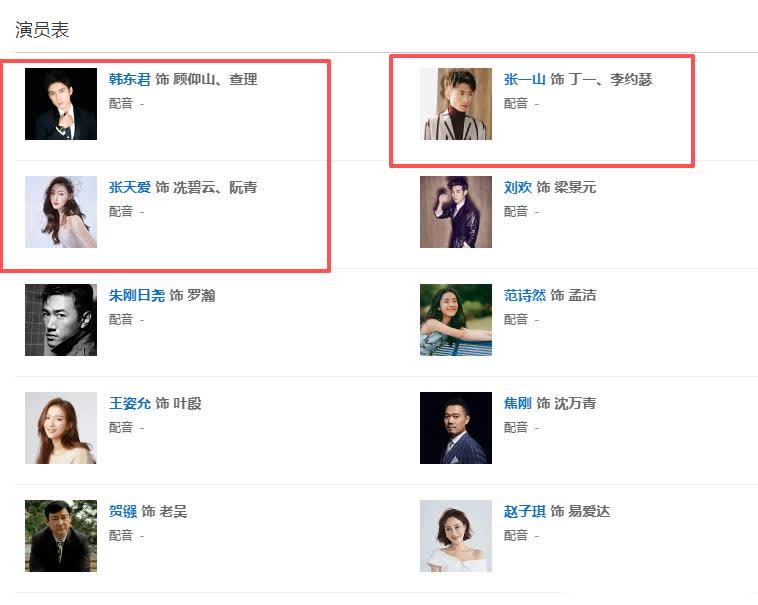Image resolution: width=758 pixels, height=605 pixels.
Task: Click 朱刚日尧's black-and-white portrait
Action: point(61,320)
